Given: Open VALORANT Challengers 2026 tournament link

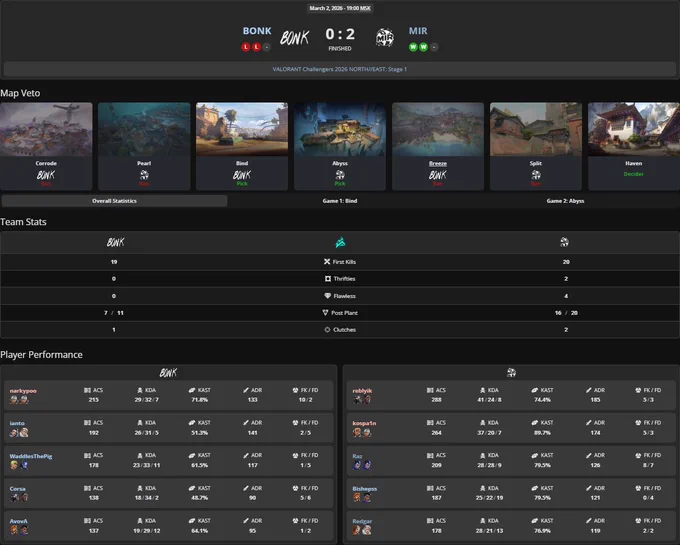Looking at the screenshot, I should click(340, 69).
